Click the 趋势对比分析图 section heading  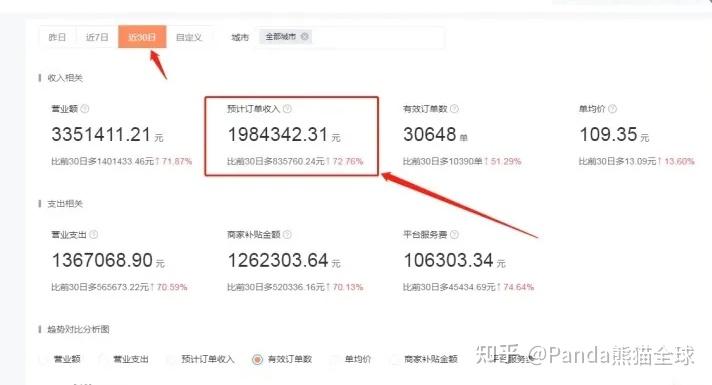(x=78, y=329)
